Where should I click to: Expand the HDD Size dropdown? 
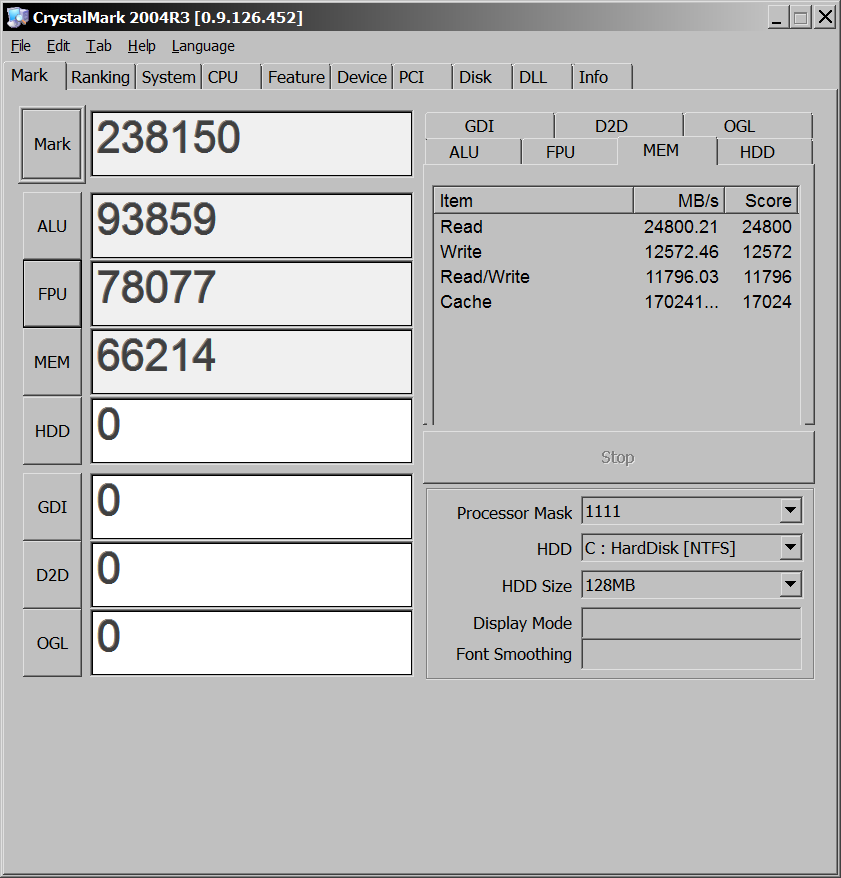790,585
